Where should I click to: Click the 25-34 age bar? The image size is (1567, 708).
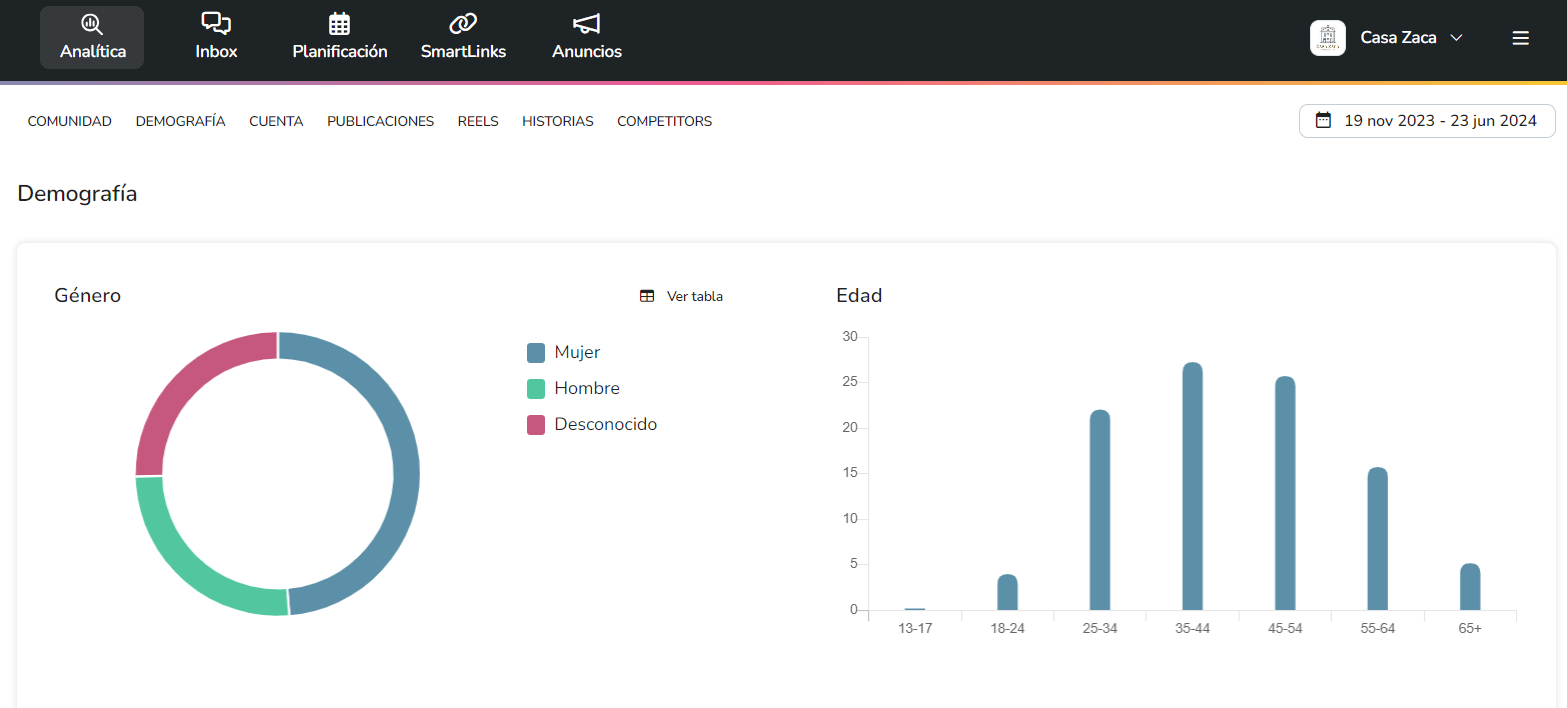pos(1100,510)
